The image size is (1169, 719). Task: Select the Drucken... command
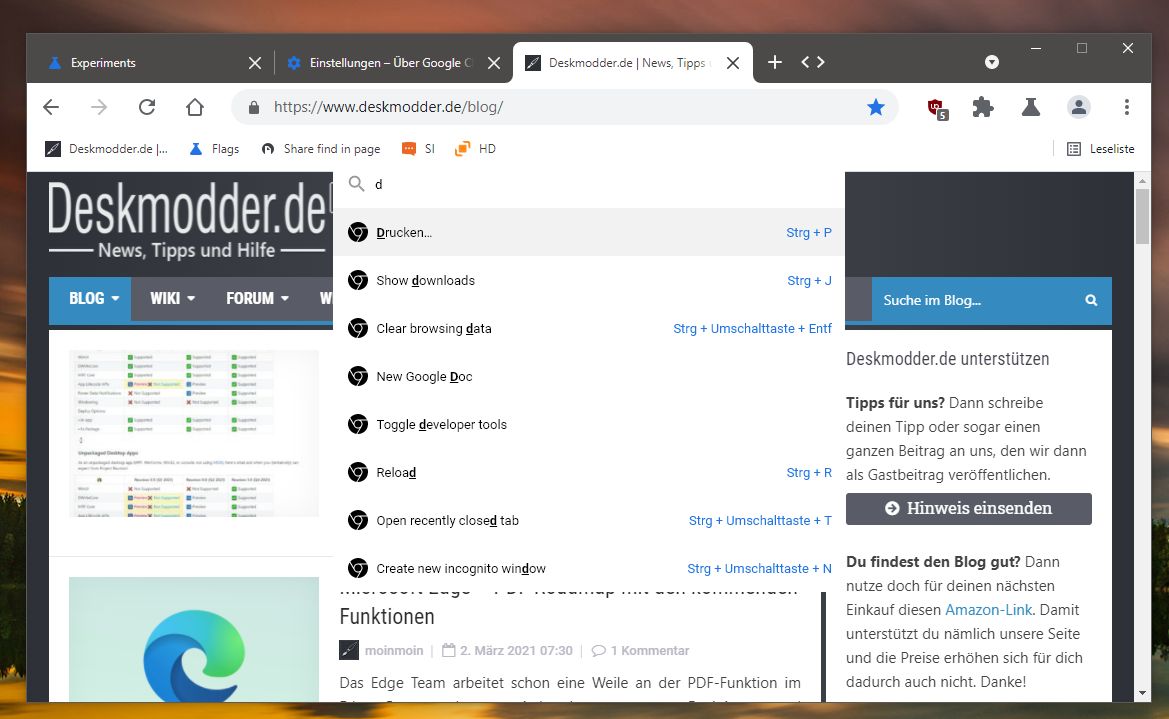pyautogui.click(x=589, y=232)
